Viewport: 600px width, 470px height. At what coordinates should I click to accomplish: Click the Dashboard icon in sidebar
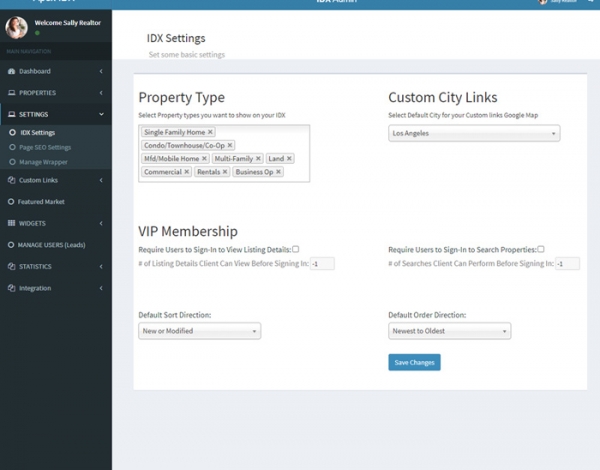(11, 72)
